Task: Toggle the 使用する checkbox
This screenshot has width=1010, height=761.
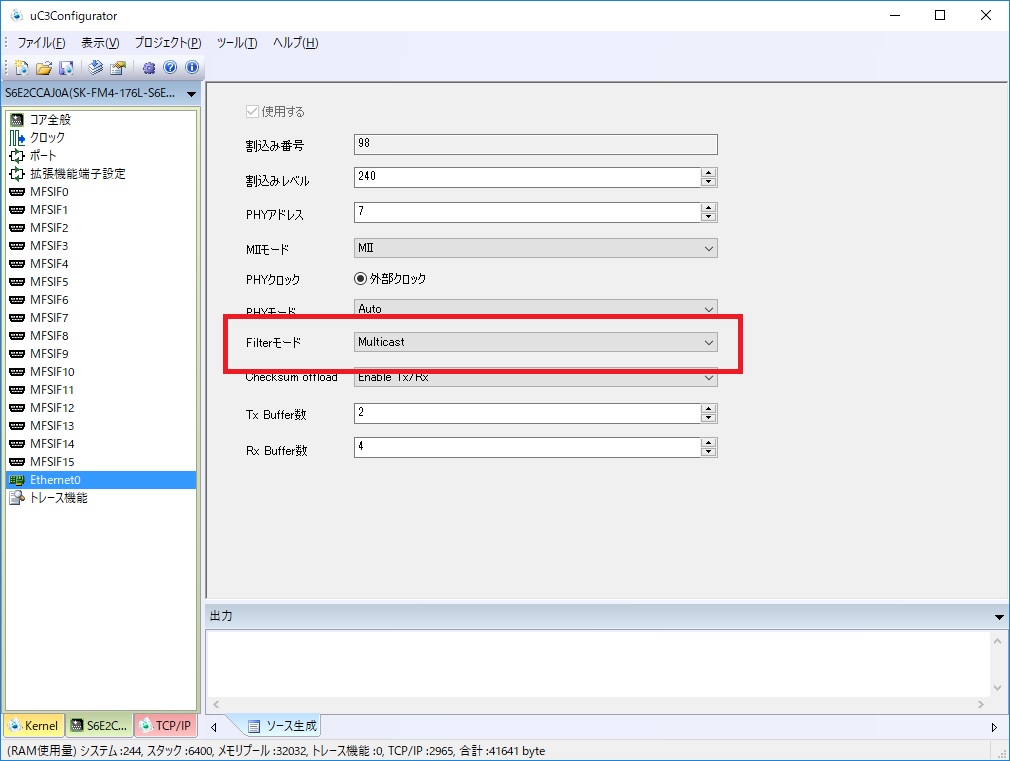Action: click(252, 111)
